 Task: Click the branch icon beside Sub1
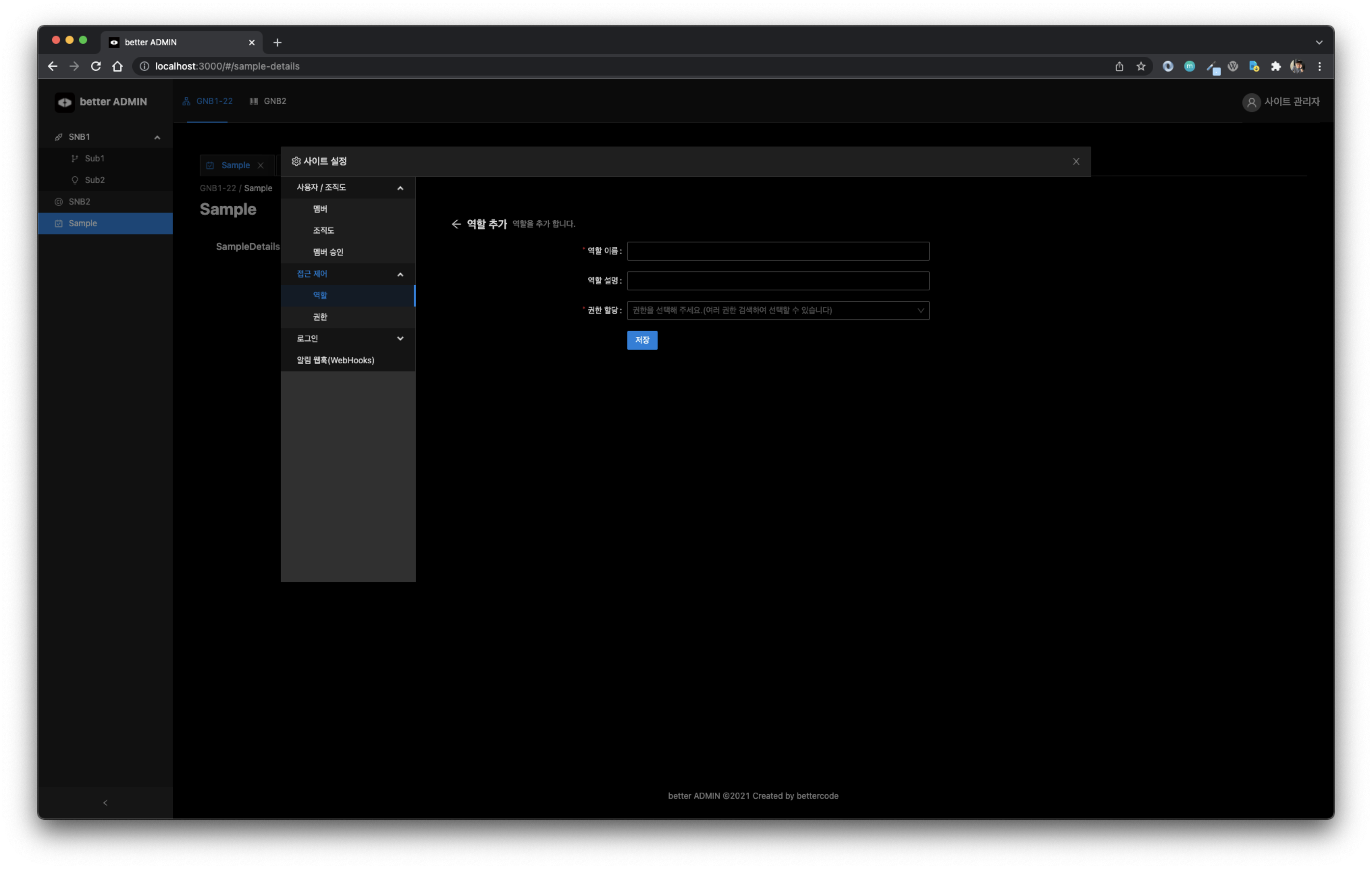click(x=75, y=158)
